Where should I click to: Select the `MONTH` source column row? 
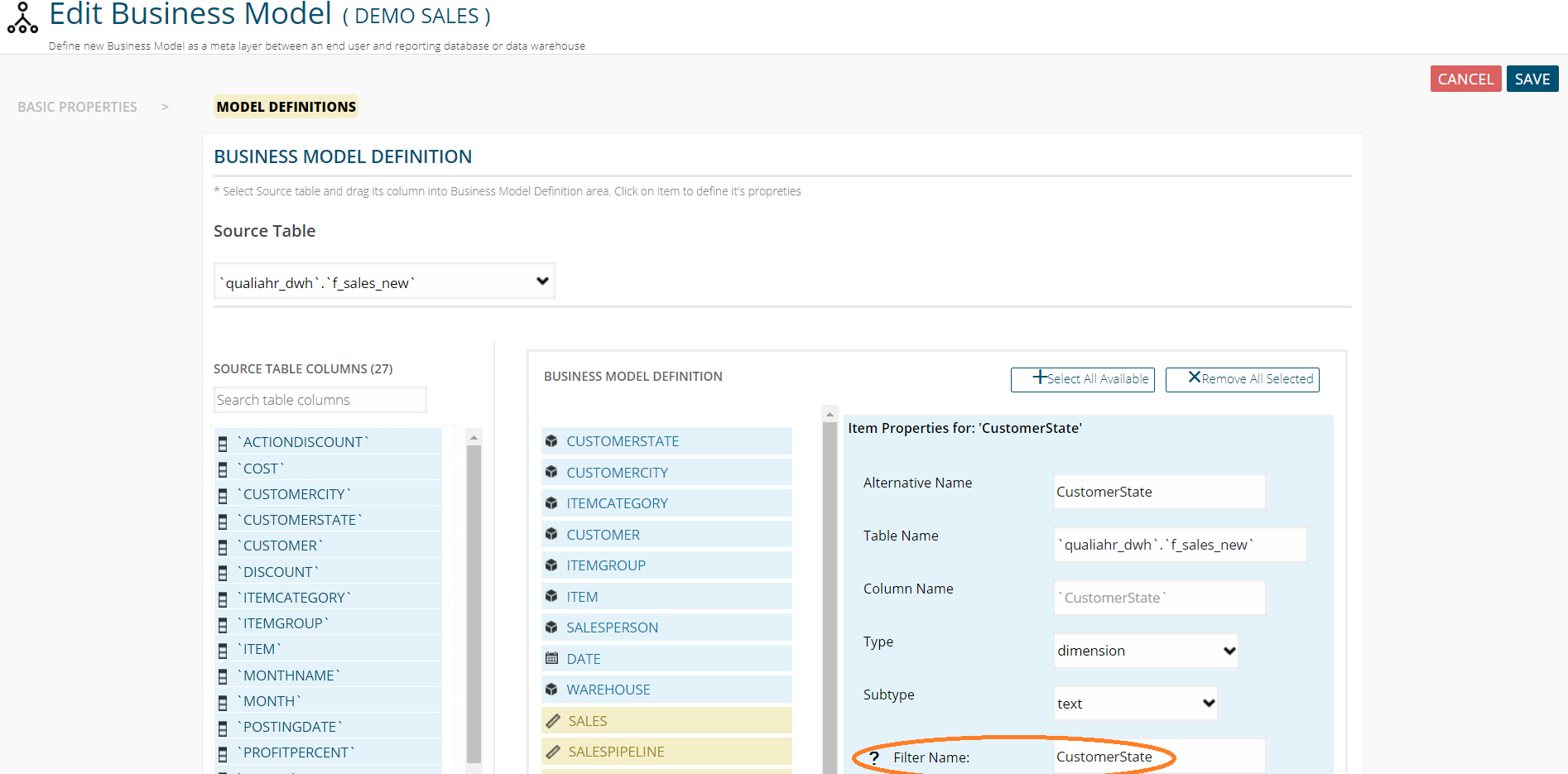click(x=329, y=701)
